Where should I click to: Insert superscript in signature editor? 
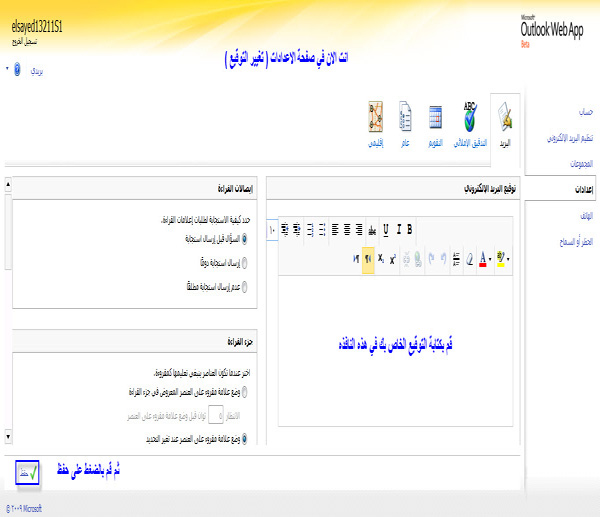pos(393,258)
